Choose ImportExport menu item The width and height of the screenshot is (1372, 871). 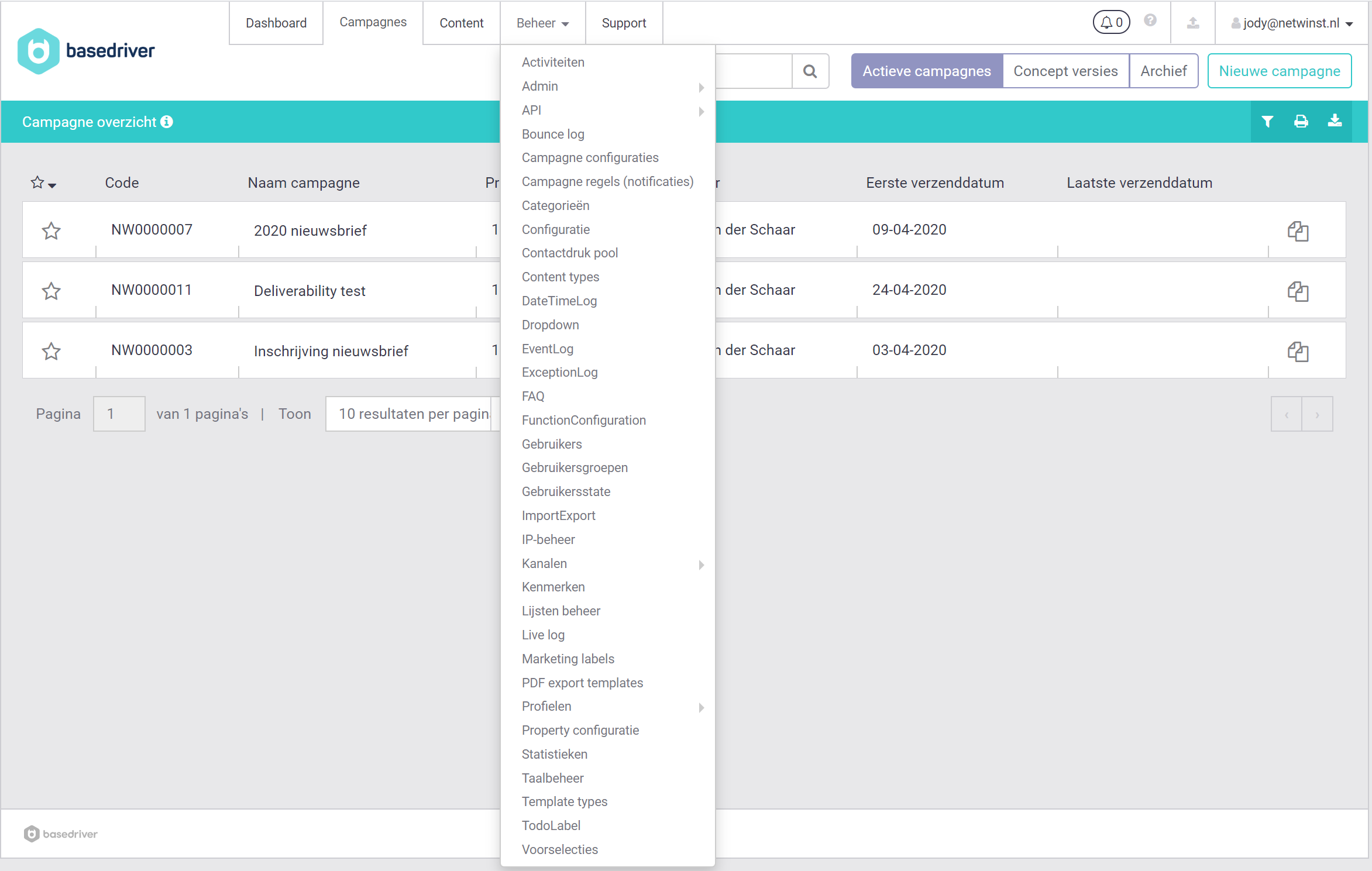pos(558,516)
